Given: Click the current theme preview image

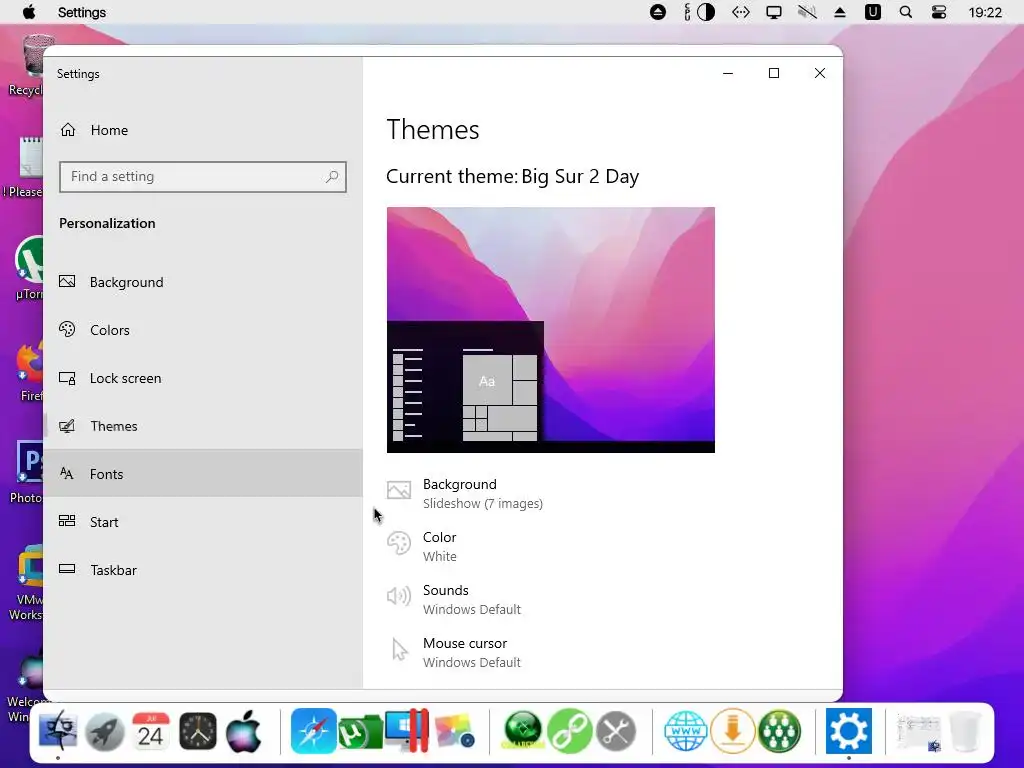Looking at the screenshot, I should click(x=551, y=330).
